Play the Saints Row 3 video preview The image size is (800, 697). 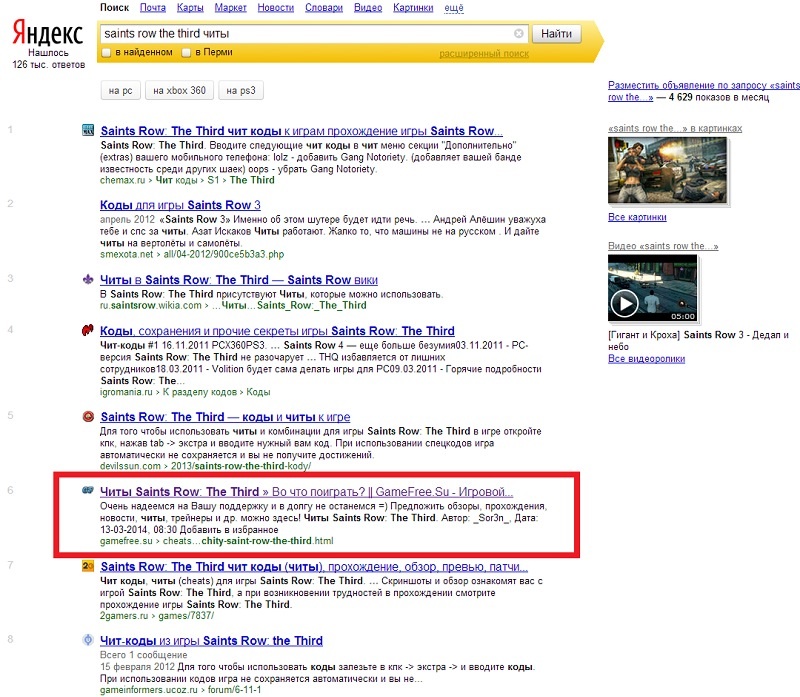click(624, 304)
